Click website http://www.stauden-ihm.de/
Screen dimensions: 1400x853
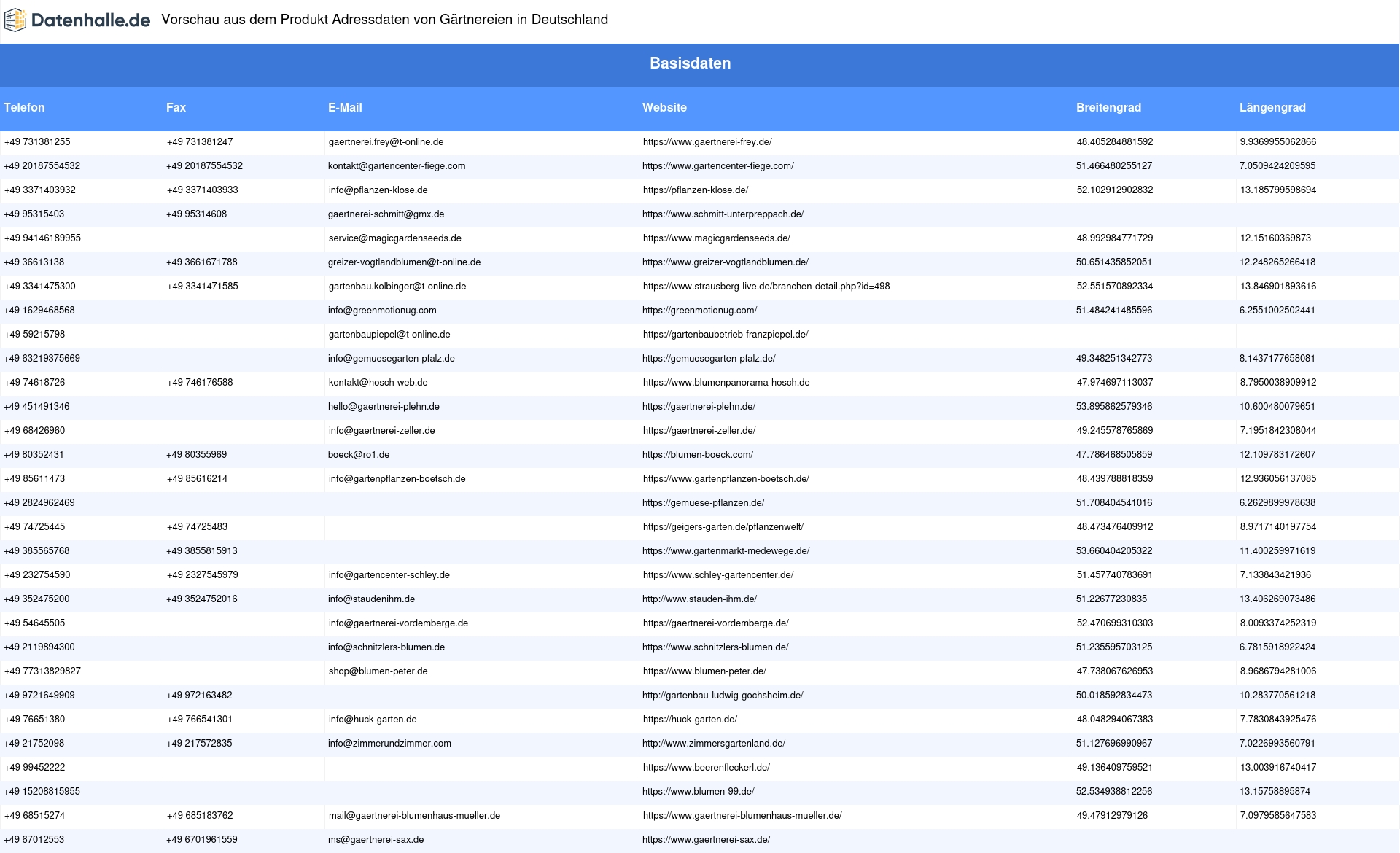pyautogui.click(x=699, y=599)
